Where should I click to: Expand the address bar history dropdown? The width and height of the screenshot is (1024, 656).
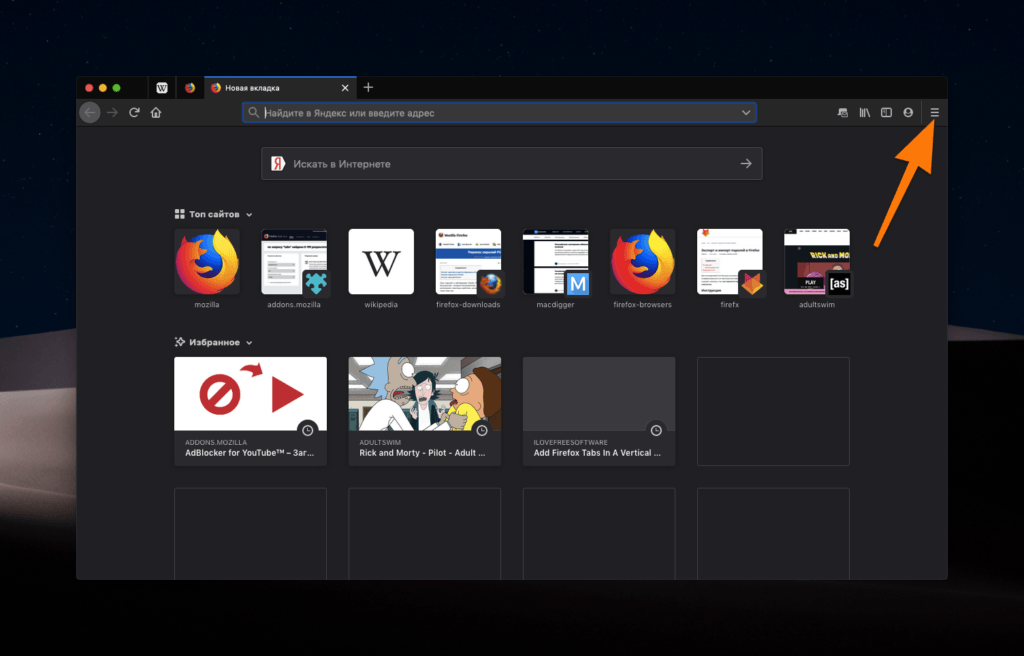(746, 112)
